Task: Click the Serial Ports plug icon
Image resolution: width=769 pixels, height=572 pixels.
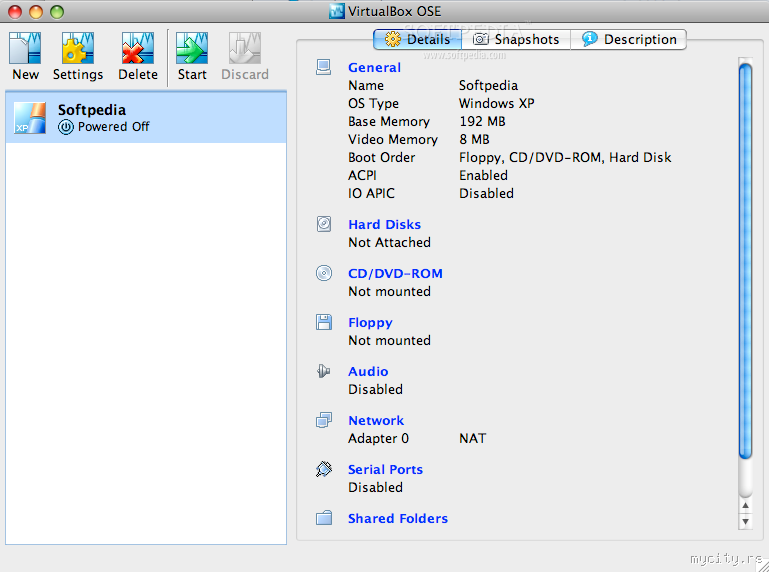Action: click(x=324, y=469)
